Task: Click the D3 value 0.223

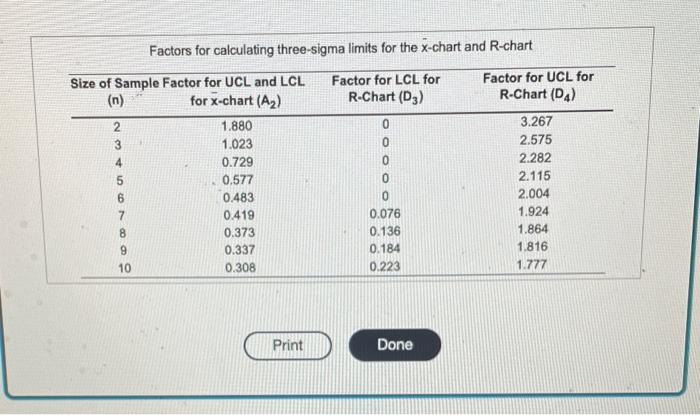Action: (x=385, y=266)
